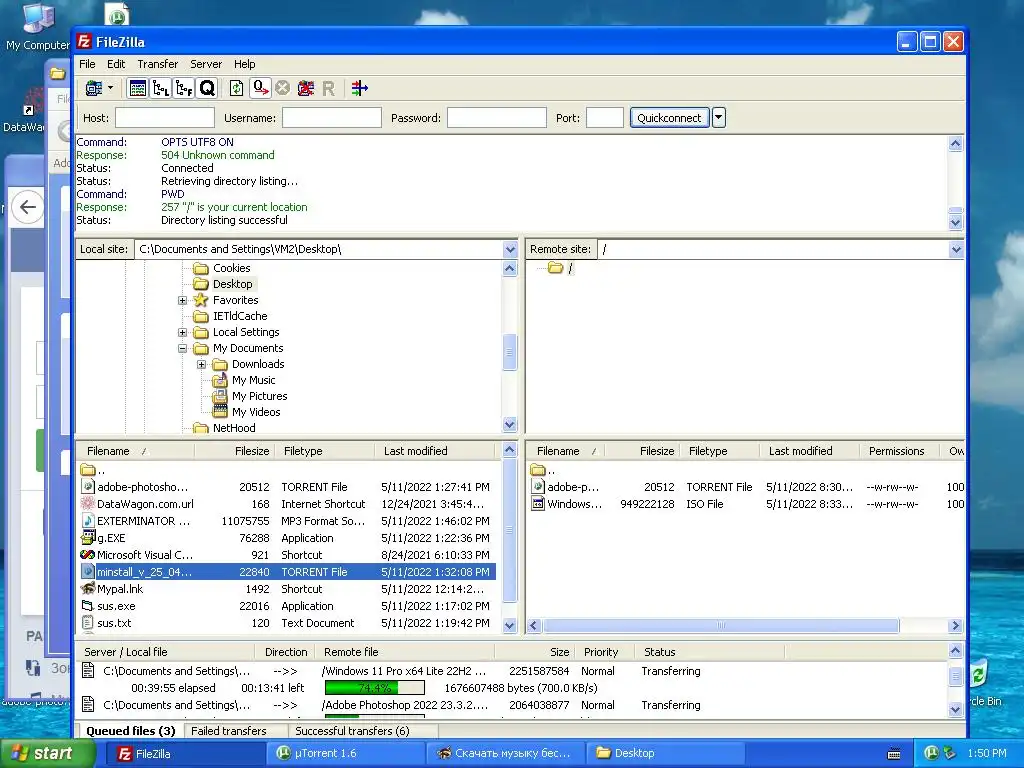1024x768 pixels.
Task: Open the Help menu
Action: coord(244,64)
